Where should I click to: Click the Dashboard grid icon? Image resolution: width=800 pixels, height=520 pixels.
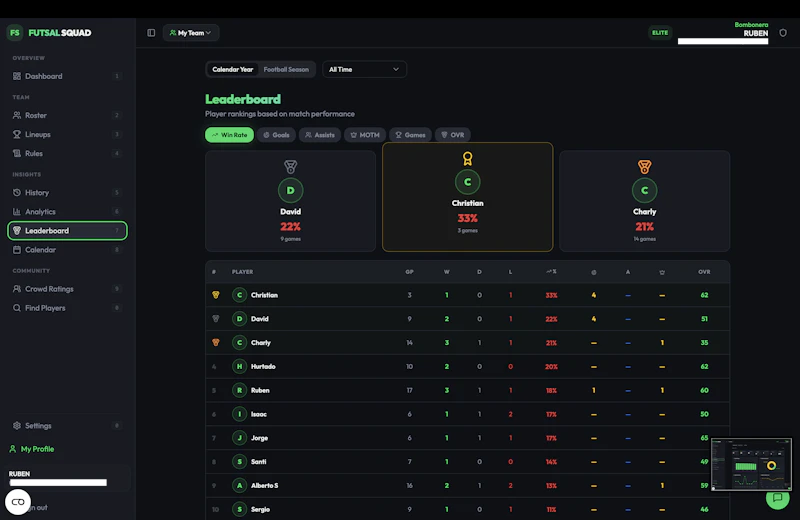coord(17,76)
